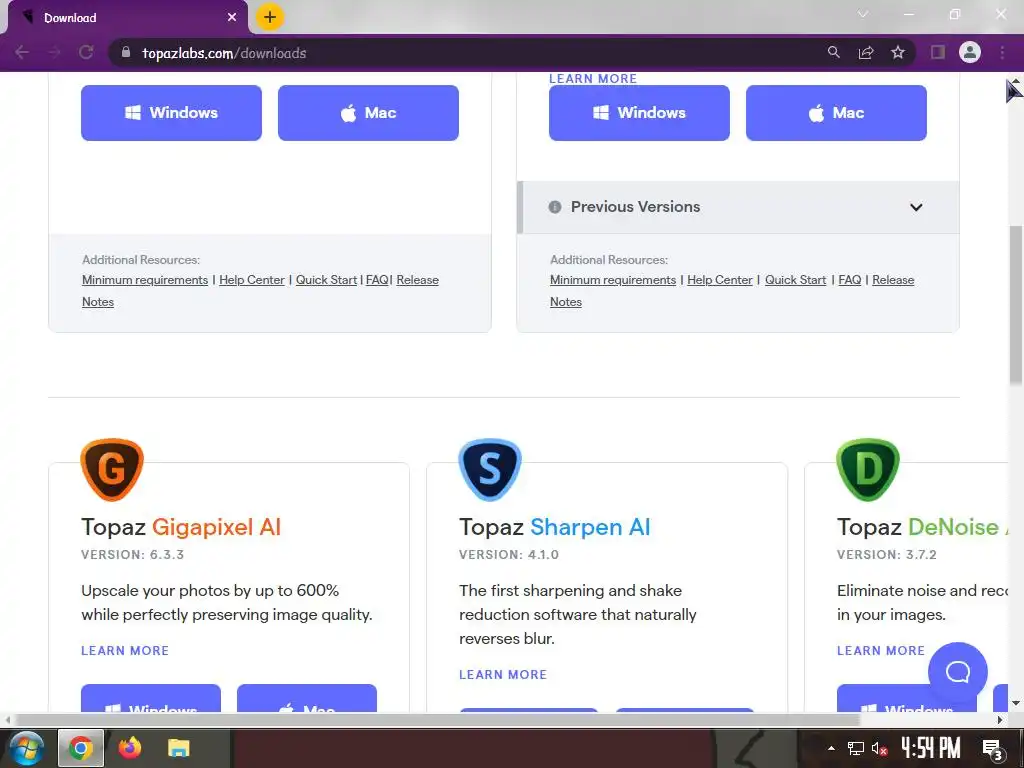
Task: Launch Firefox from the taskbar
Action: (x=130, y=748)
